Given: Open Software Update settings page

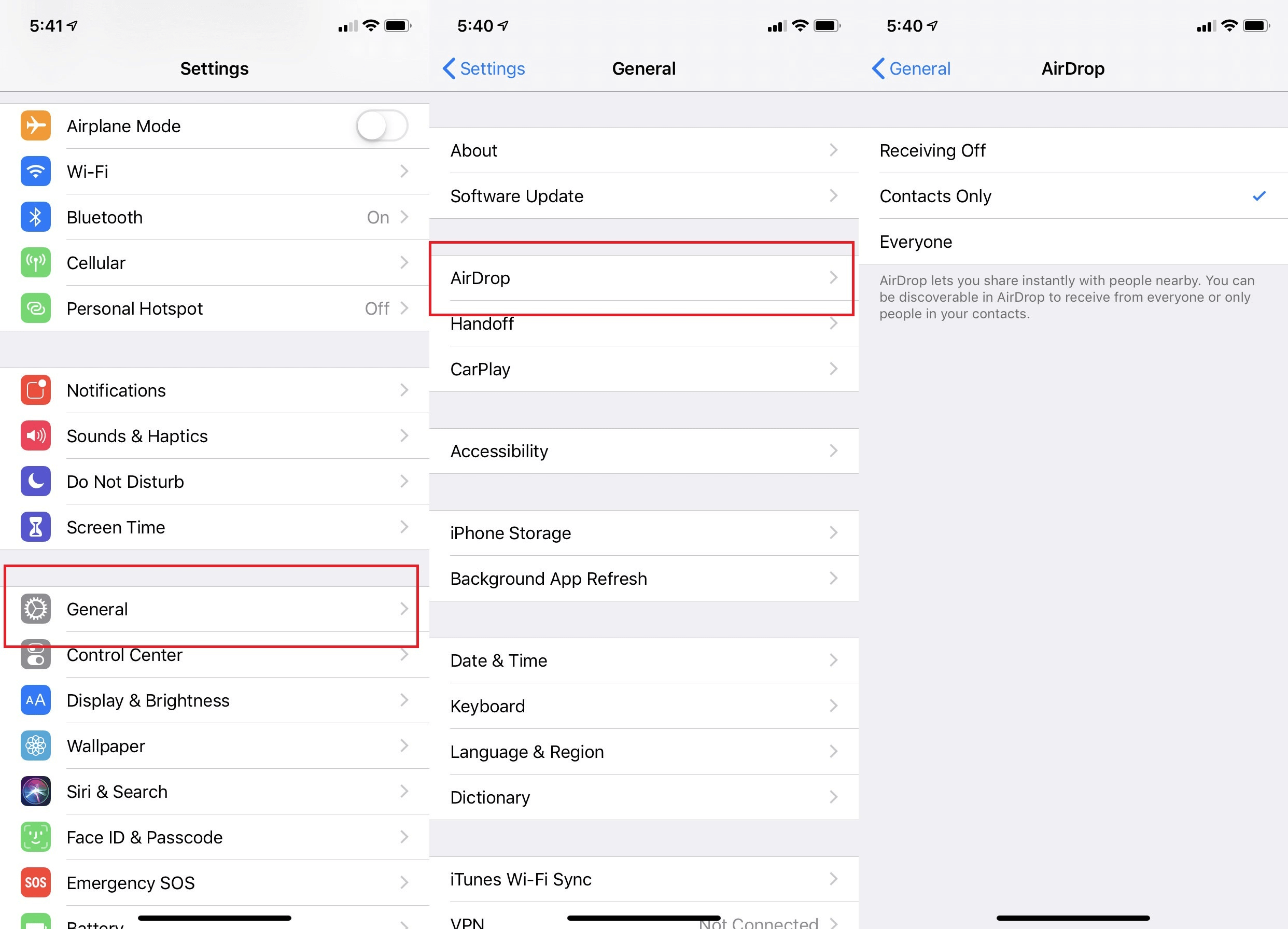Looking at the screenshot, I should (x=643, y=196).
